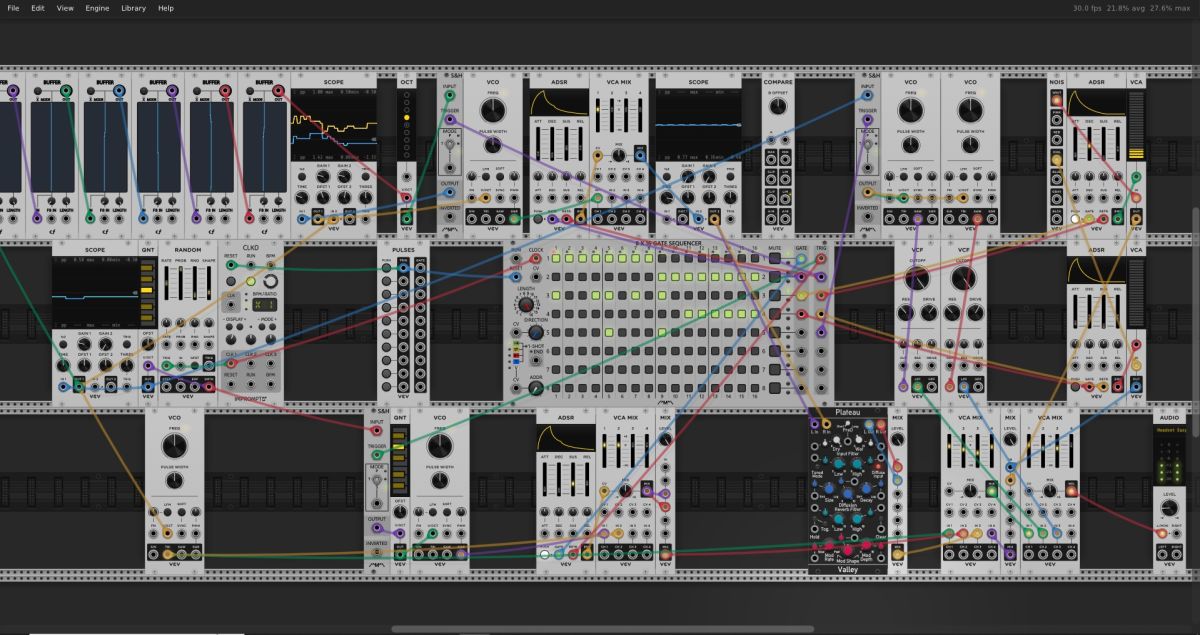Click the ADDR knob on gate sequencer
Screen dimensions: 1200x635
tap(536, 388)
